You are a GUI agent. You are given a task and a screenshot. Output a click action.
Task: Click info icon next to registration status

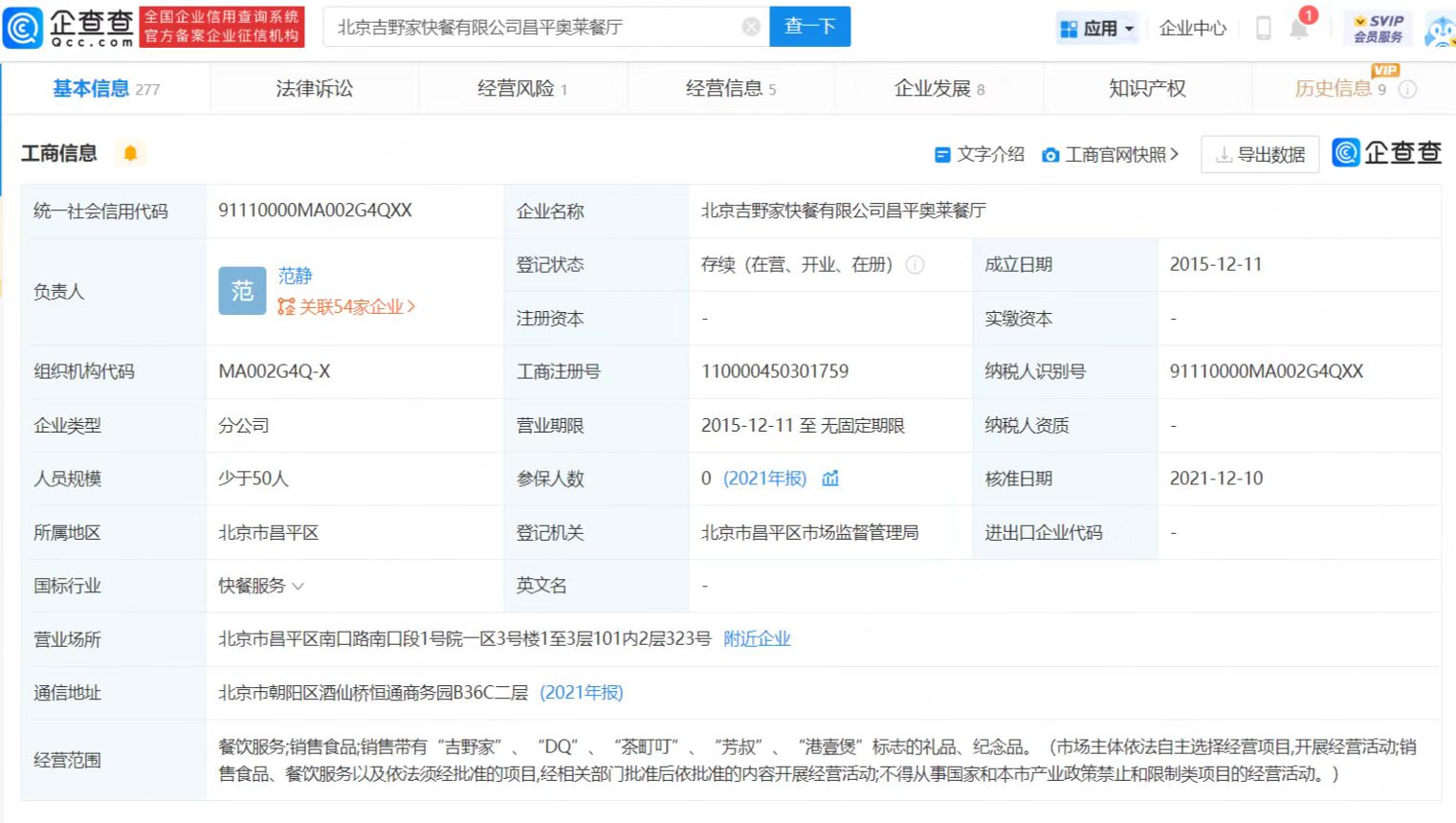pos(915,265)
